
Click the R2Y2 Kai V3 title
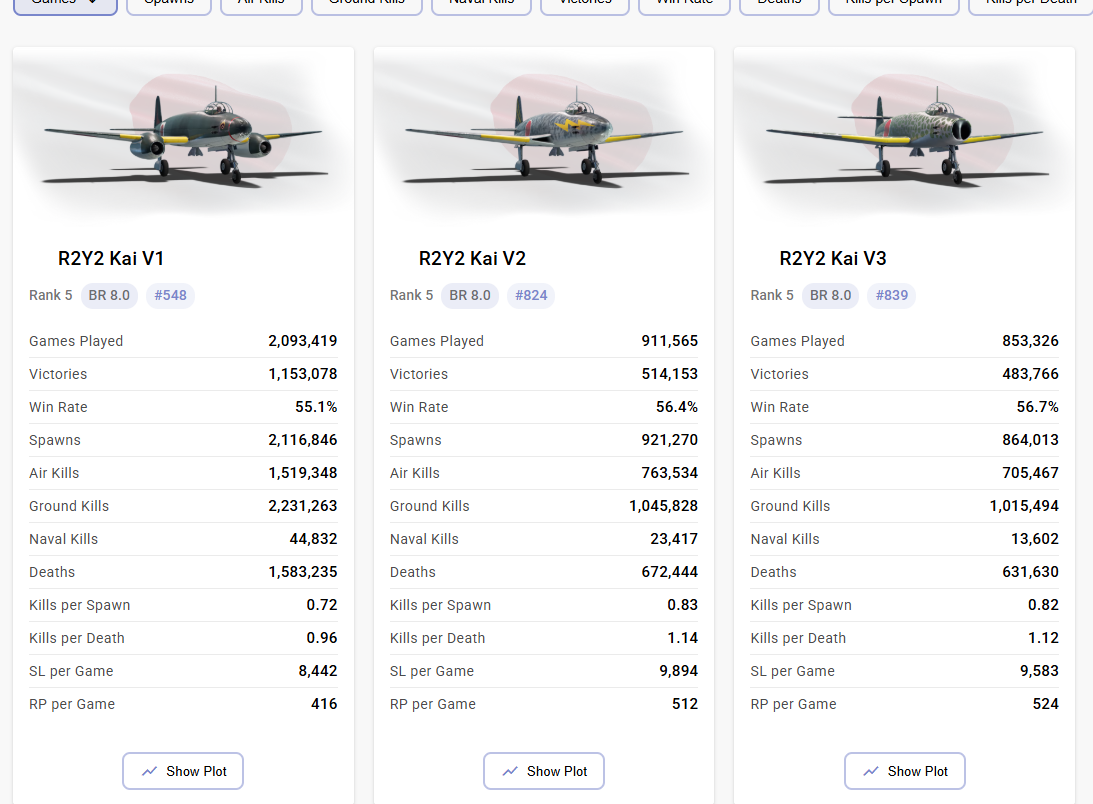pyautogui.click(x=833, y=258)
